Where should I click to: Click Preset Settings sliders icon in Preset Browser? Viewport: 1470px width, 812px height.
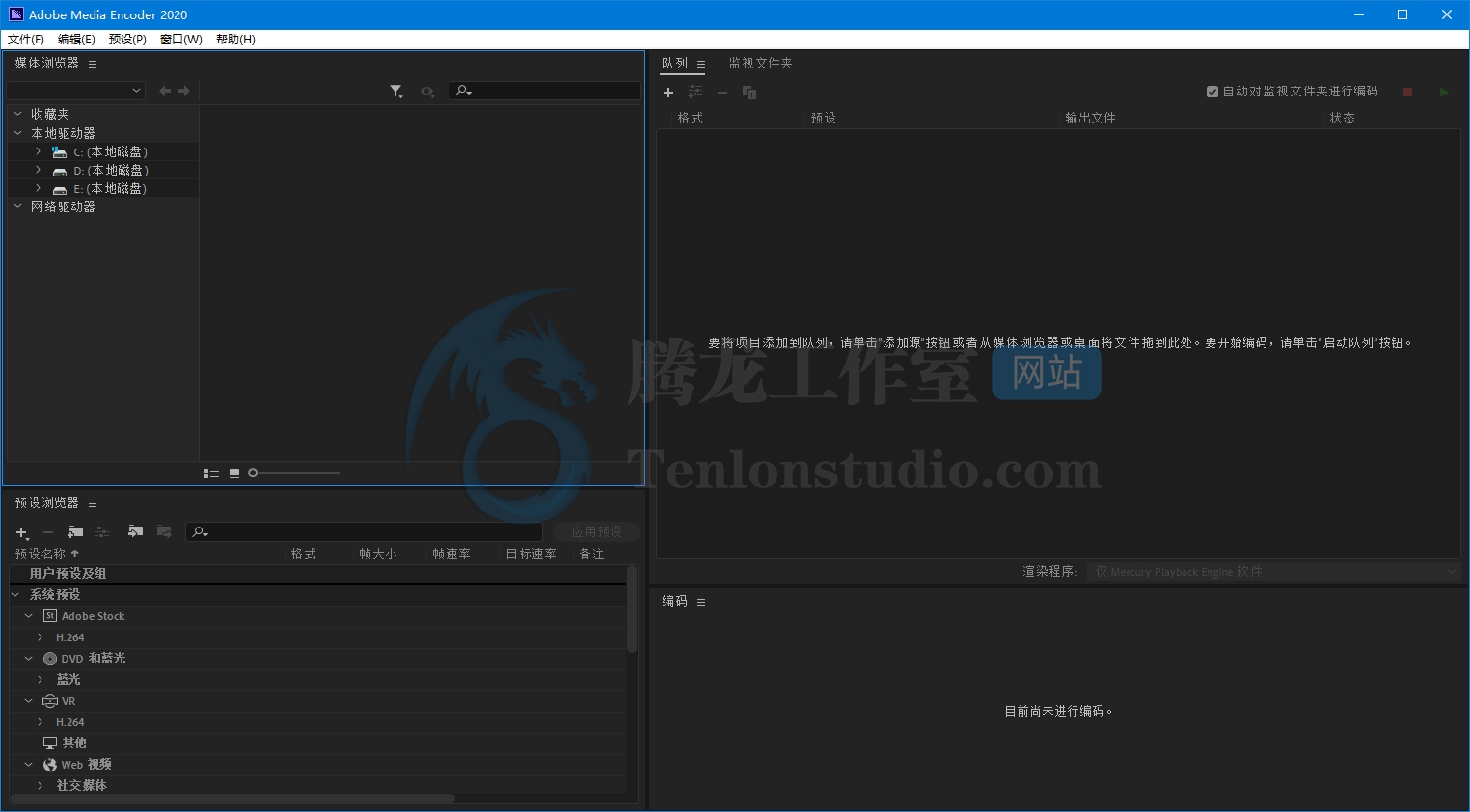102,532
